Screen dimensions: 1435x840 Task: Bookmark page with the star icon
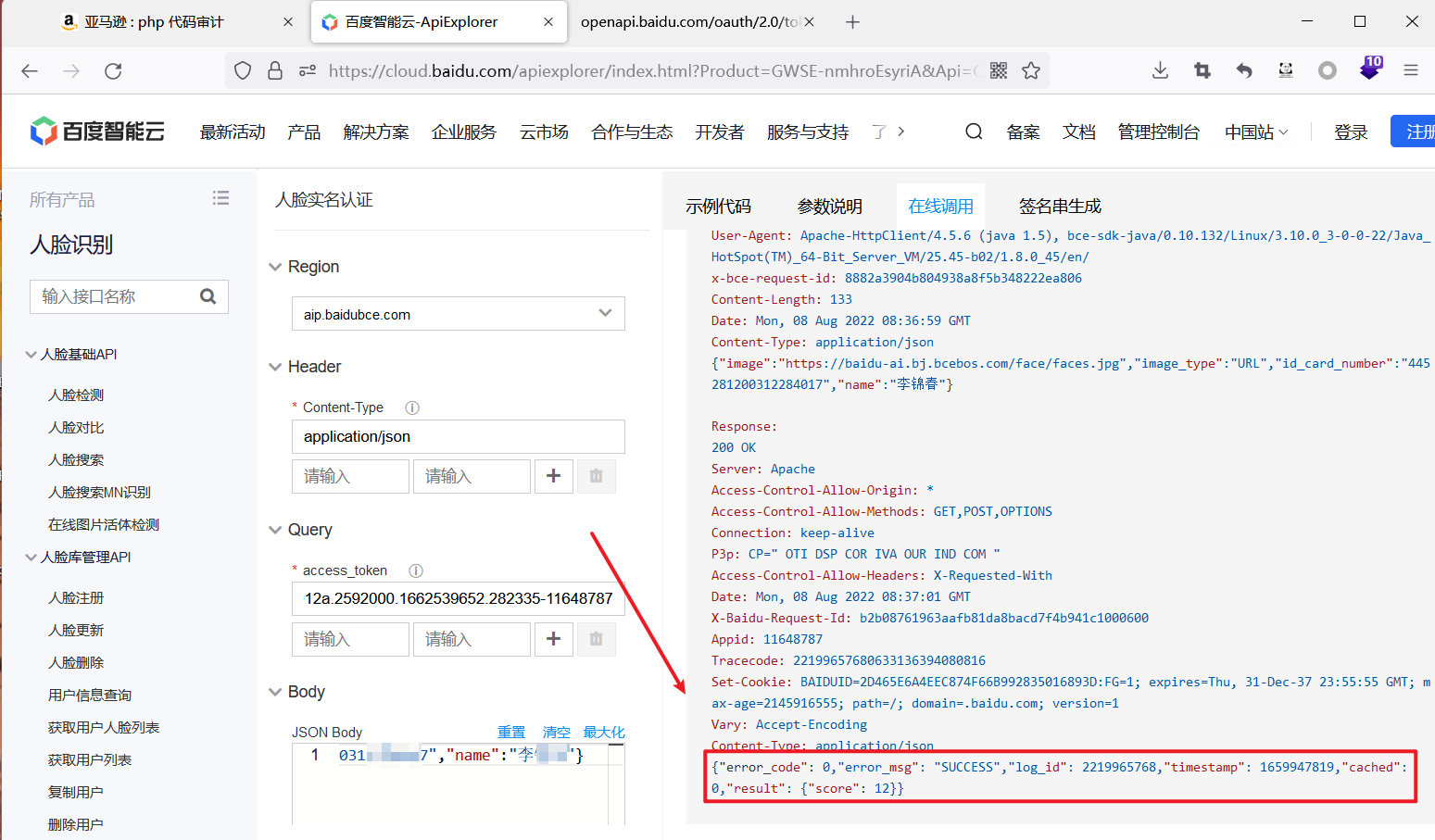coord(1031,71)
